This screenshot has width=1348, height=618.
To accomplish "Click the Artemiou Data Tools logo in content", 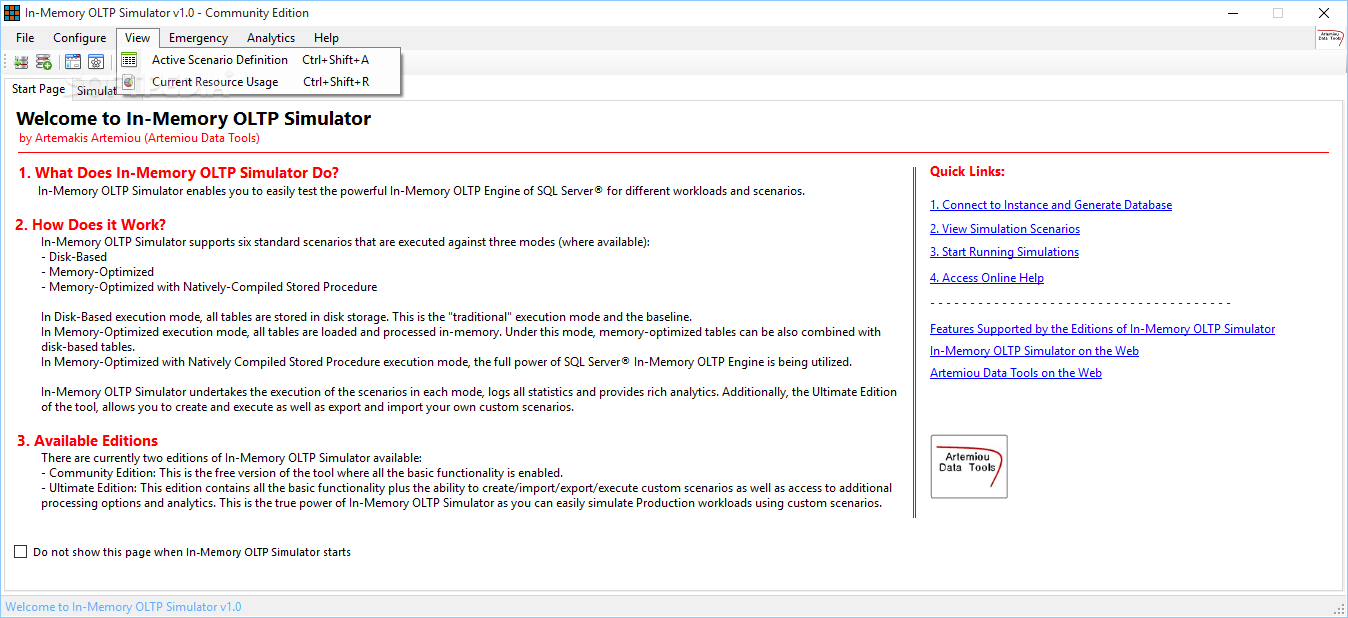I will coord(969,467).
